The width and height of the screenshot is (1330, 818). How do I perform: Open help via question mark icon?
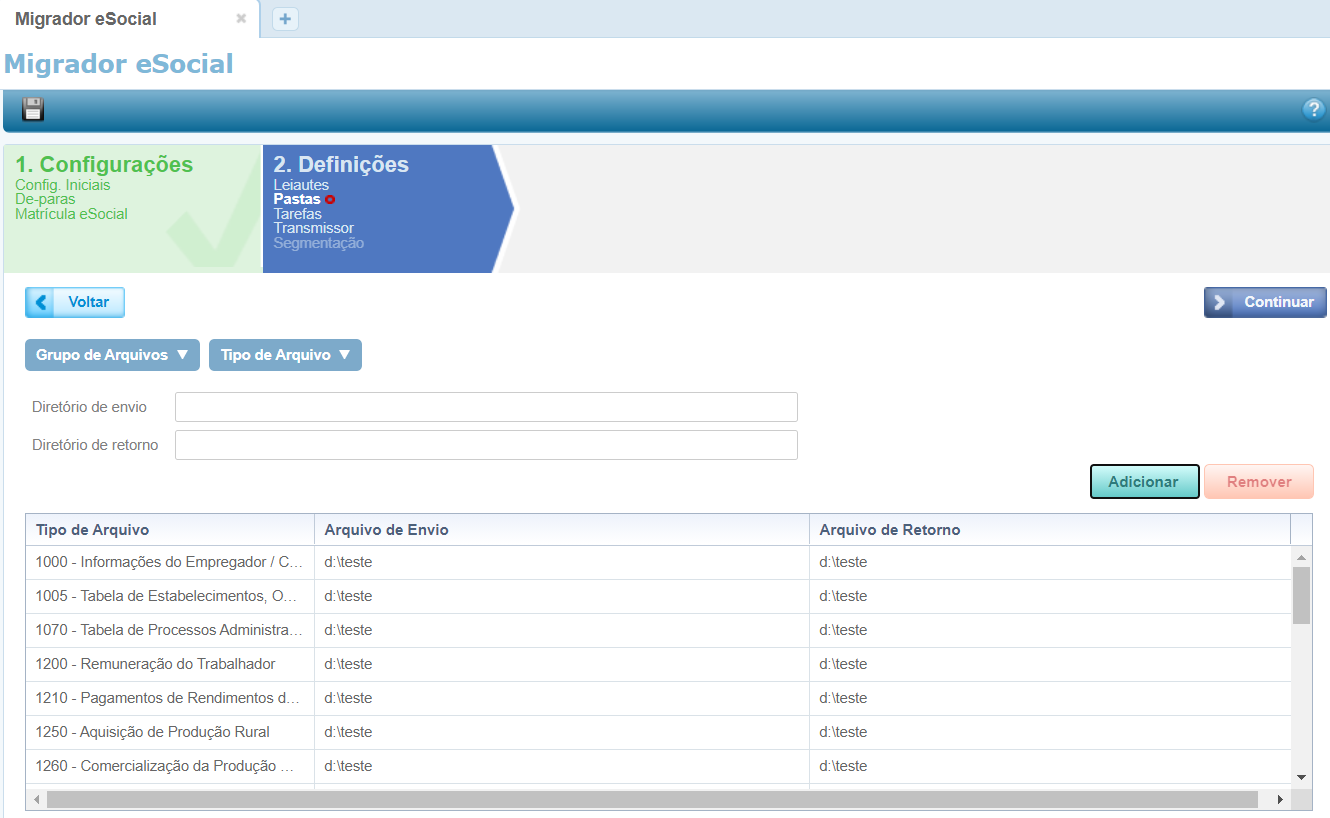(1313, 110)
